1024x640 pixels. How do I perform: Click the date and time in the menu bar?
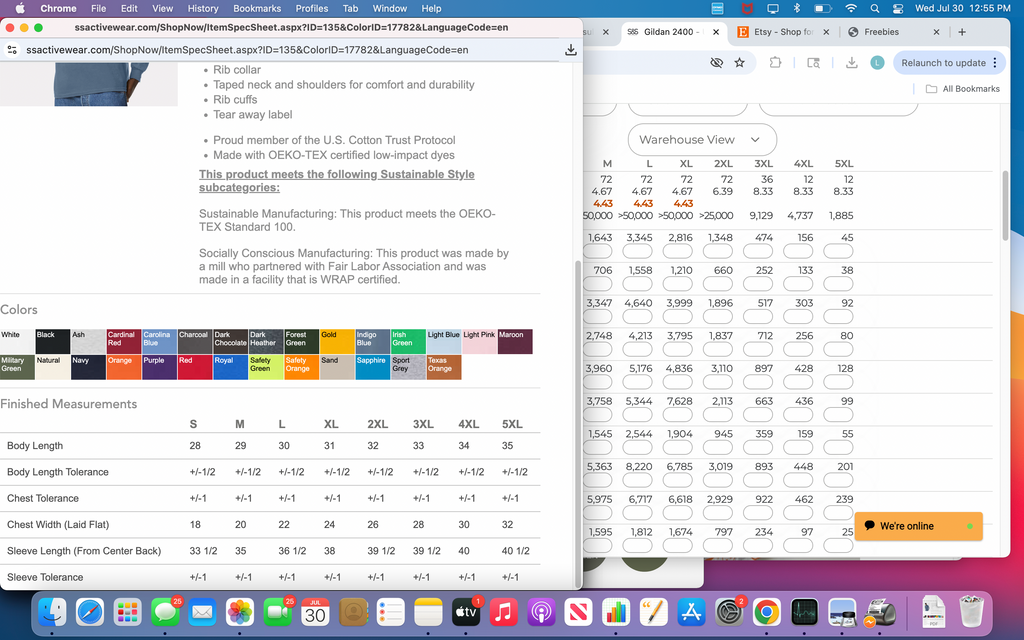963,8
